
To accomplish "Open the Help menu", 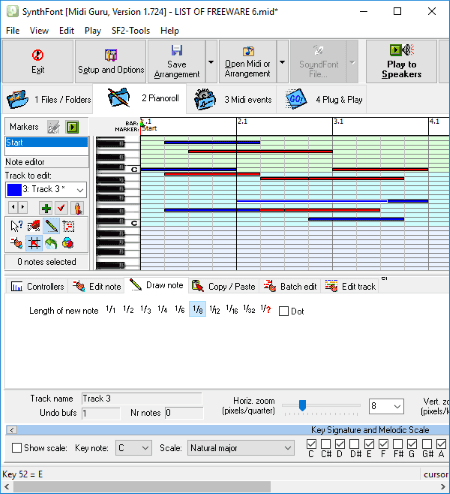I will (170, 31).
